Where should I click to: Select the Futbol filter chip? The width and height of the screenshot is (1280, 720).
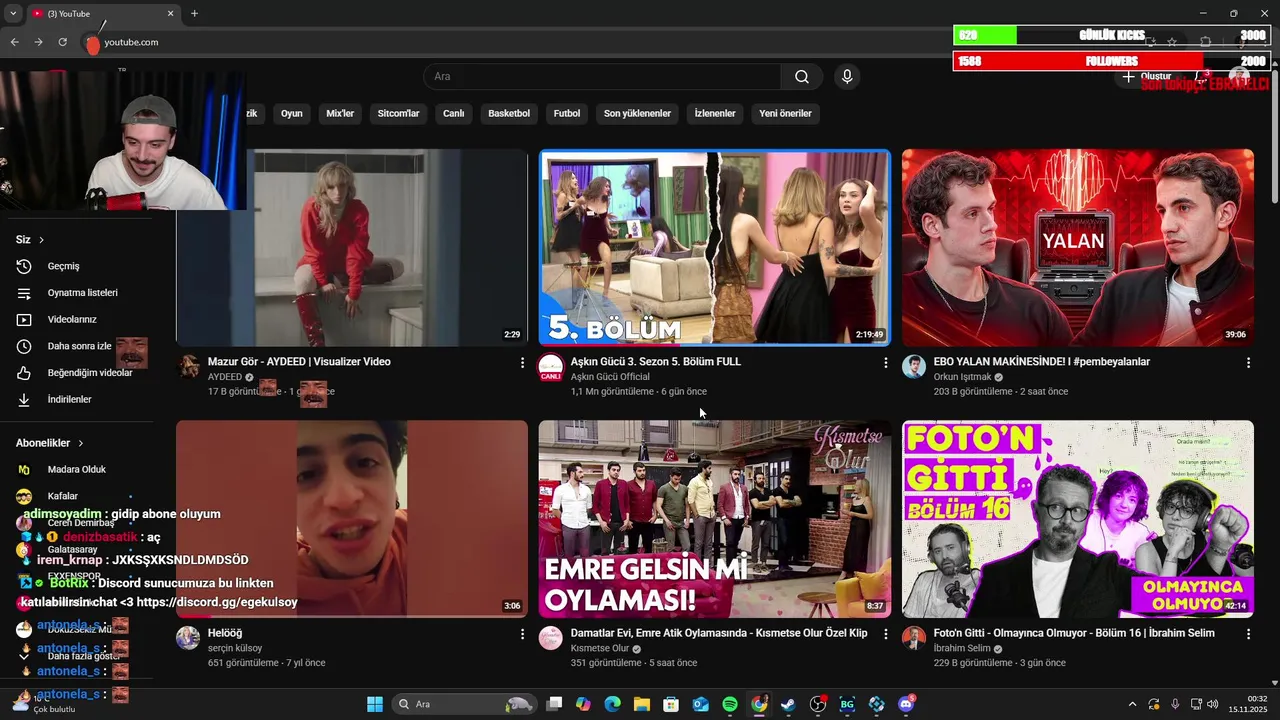(x=567, y=113)
